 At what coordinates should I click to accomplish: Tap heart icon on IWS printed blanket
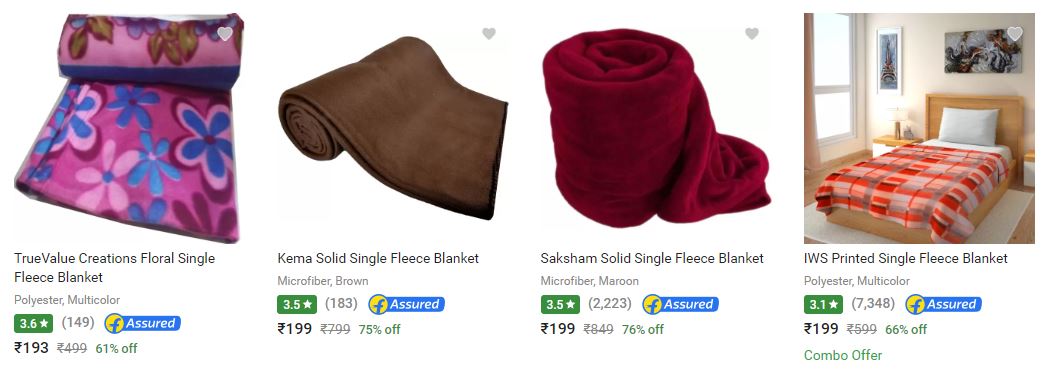tap(1015, 33)
